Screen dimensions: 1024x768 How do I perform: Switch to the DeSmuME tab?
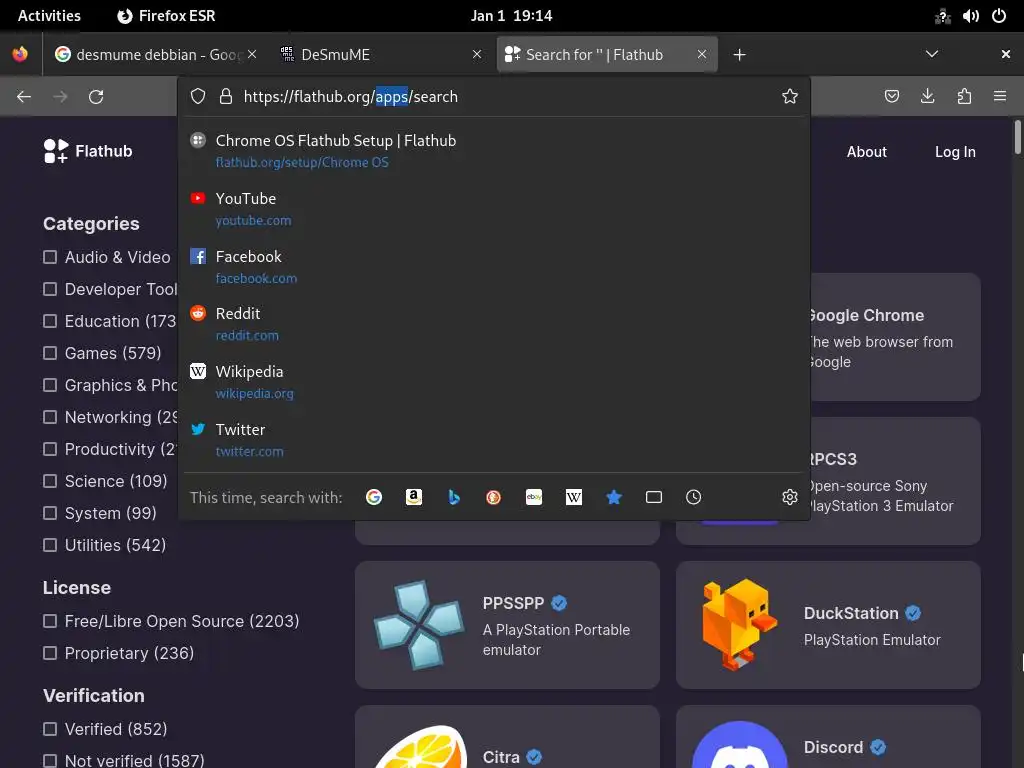pyautogui.click(x=381, y=55)
